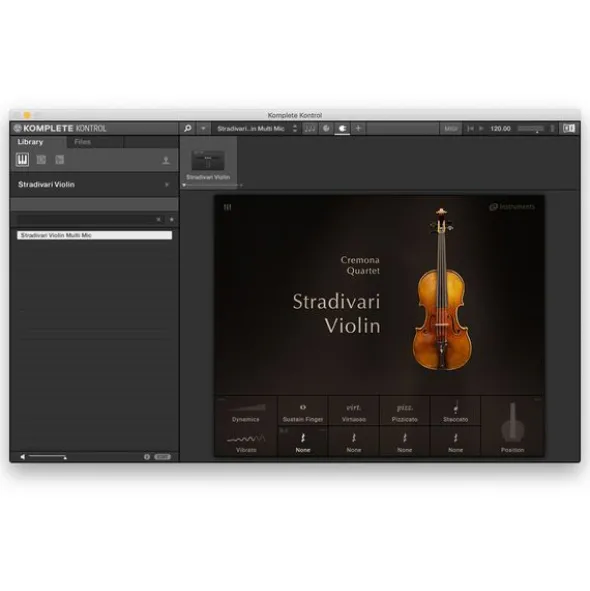590x591 pixels.
Task: Select the Pizzicato articulation
Action: pos(405,411)
